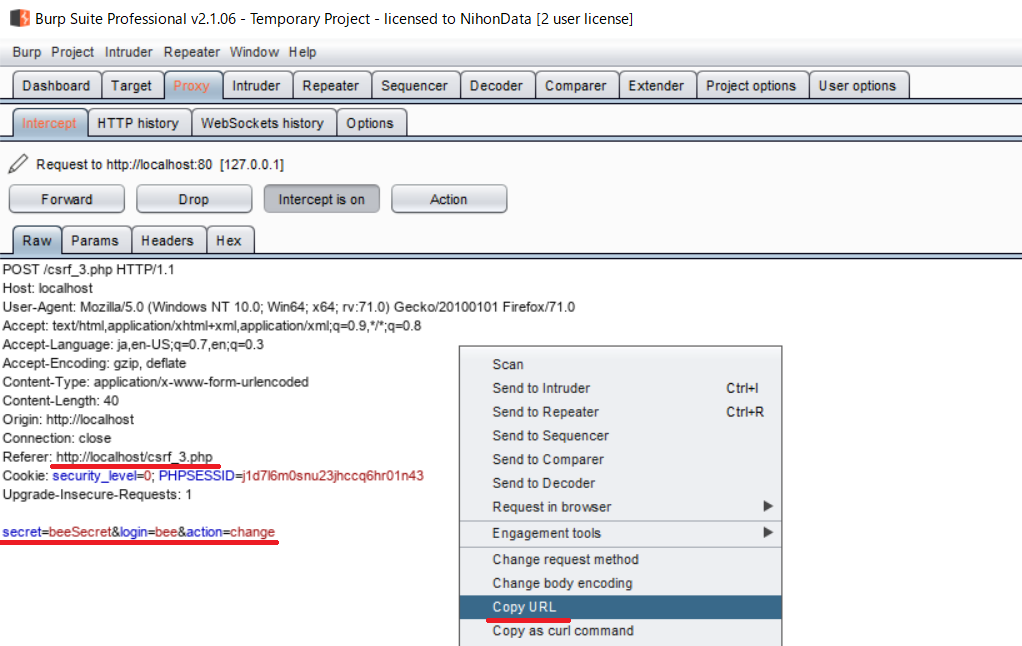1022x646 pixels.
Task: Click the Content-Length: 40 line
Action: coord(61,401)
